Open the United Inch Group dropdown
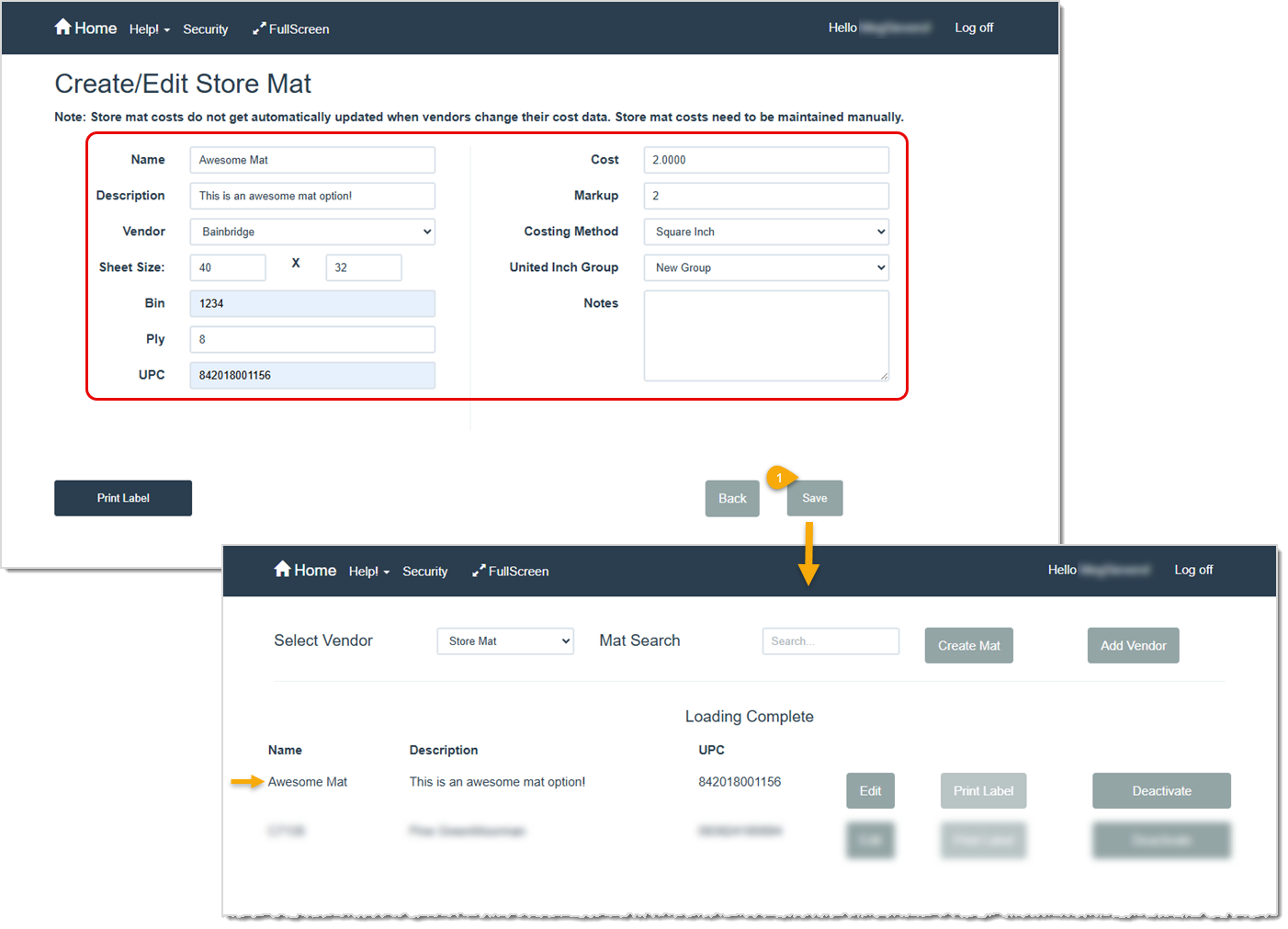Screen dimensions: 1288x929 pyautogui.click(x=765, y=267)
